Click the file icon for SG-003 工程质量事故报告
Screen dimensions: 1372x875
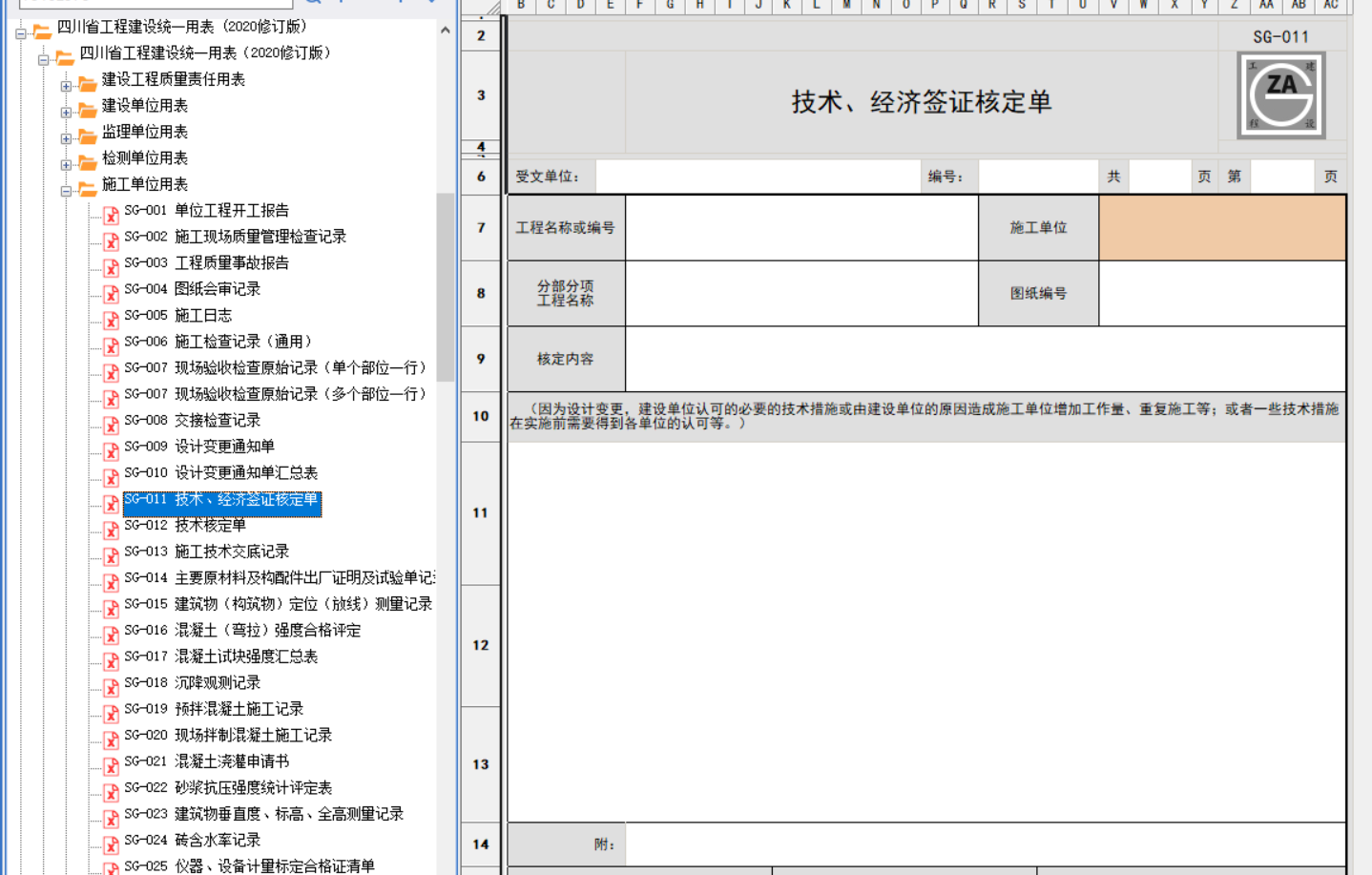tap(111, 267)
